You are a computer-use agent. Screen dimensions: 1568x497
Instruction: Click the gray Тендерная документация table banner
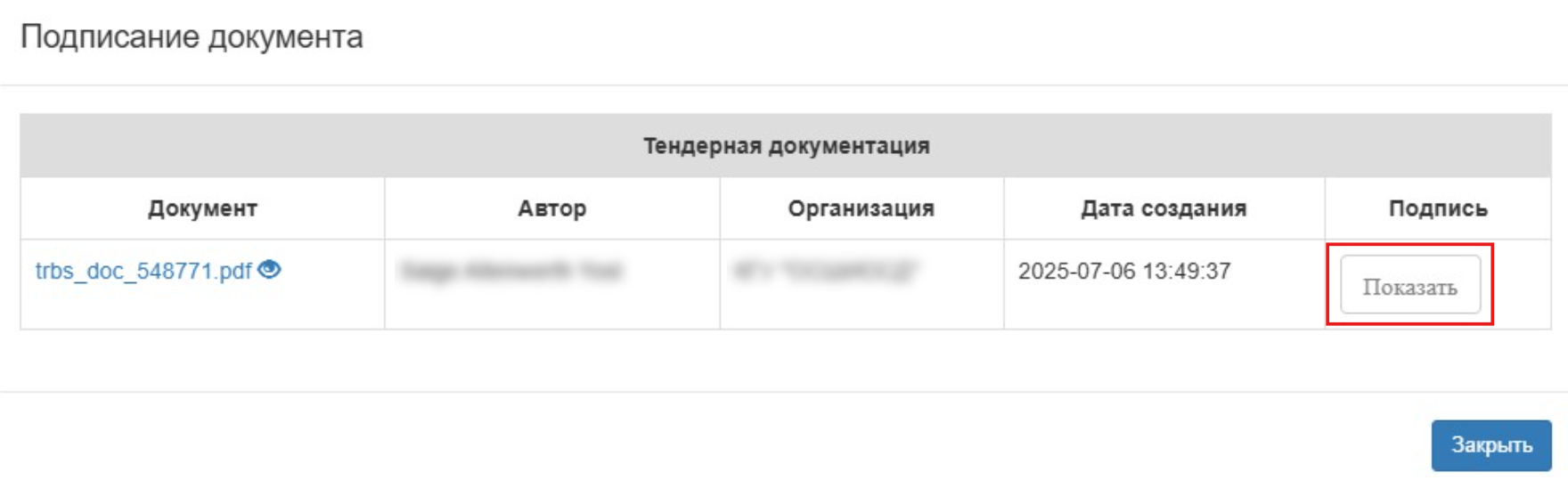point(786,145)
